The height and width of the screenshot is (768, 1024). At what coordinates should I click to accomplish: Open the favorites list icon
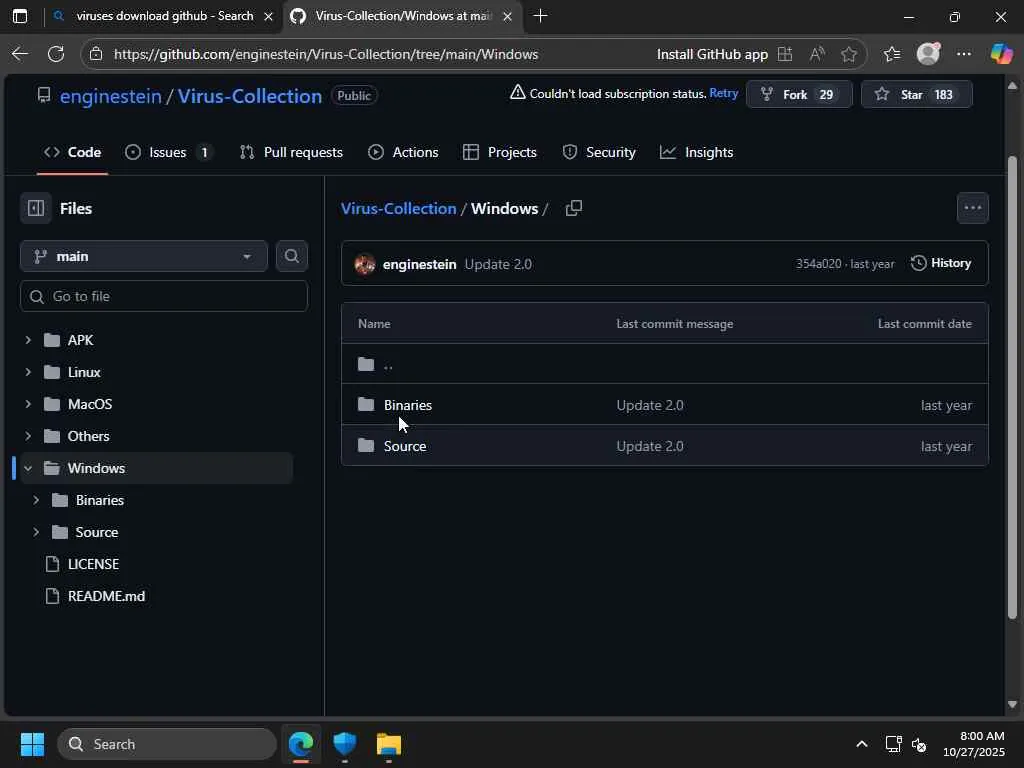tap(892, 54)
